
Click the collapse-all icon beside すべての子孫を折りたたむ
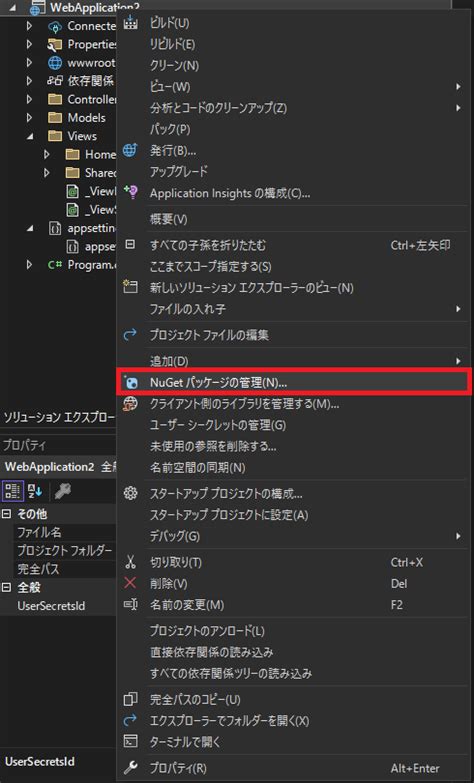(130, 245)
